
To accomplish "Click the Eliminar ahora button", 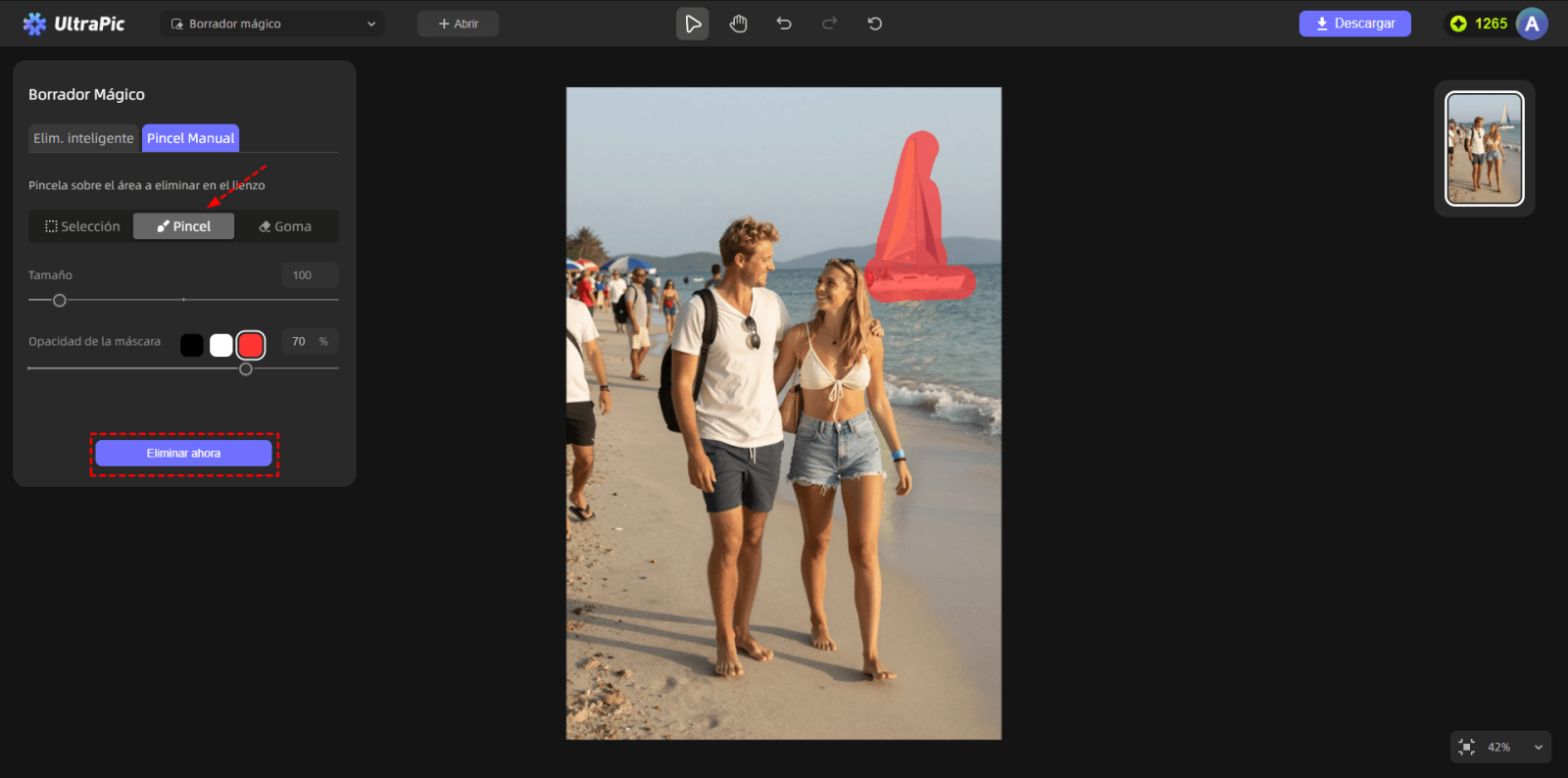I will (183, 453).
